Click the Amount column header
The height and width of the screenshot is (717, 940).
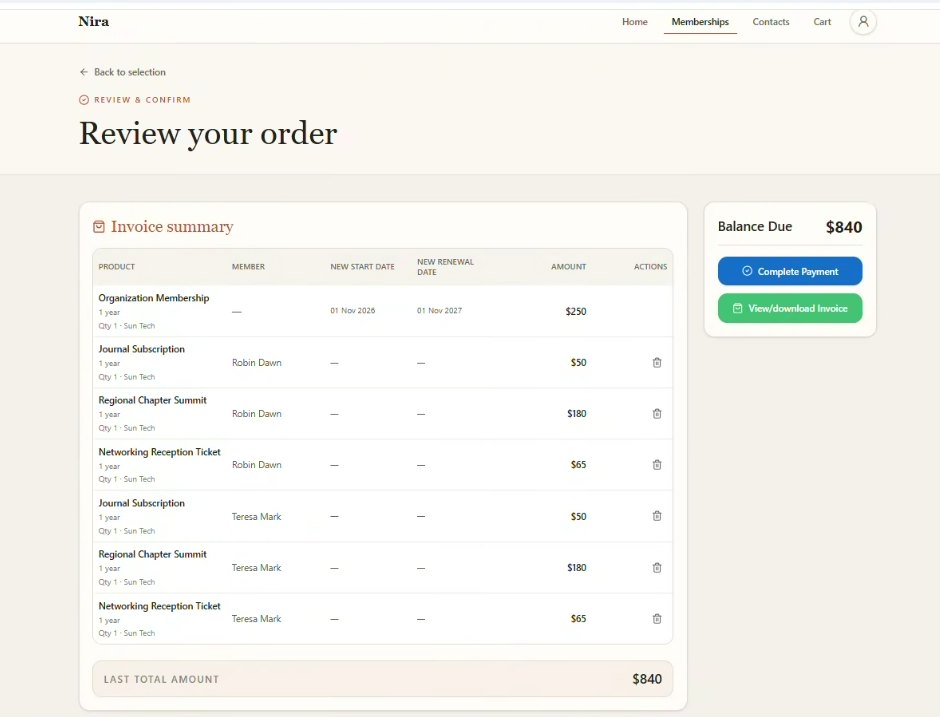[568, 267]
